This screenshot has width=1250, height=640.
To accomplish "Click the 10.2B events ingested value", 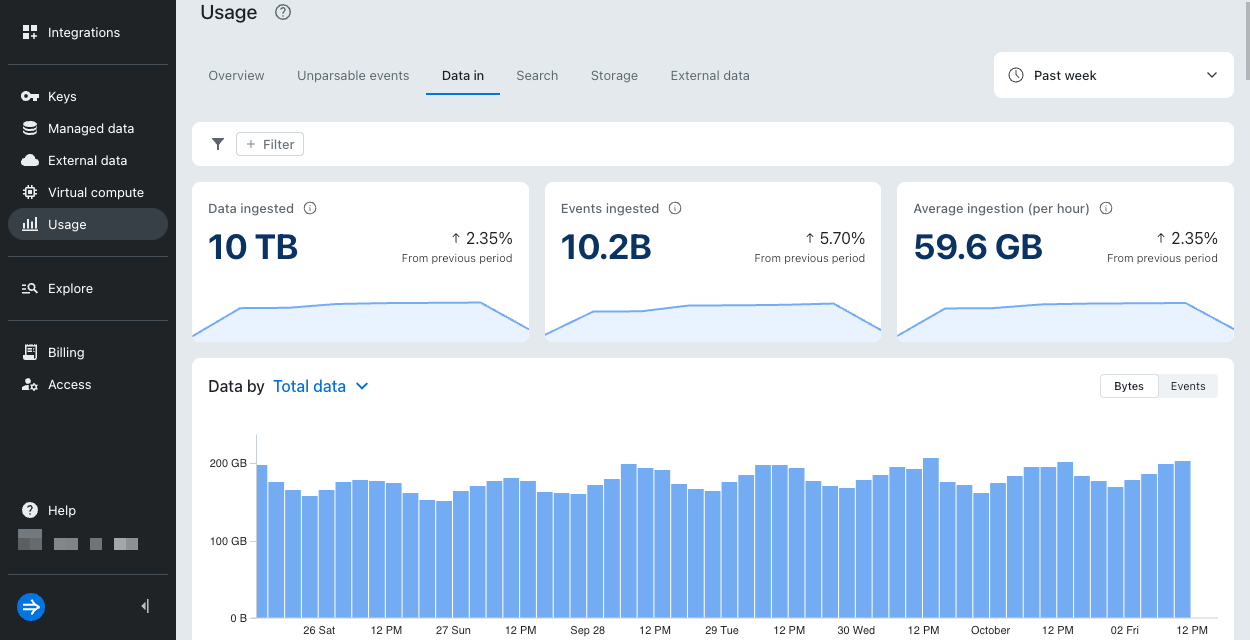I will [606, 246].
